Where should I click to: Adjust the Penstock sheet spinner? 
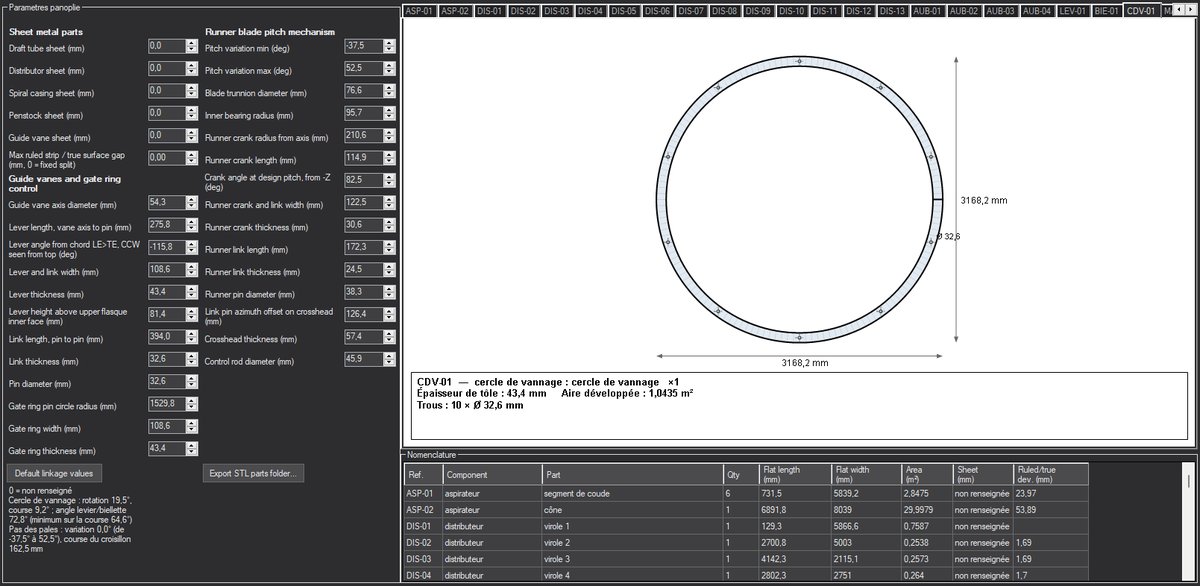192,113
